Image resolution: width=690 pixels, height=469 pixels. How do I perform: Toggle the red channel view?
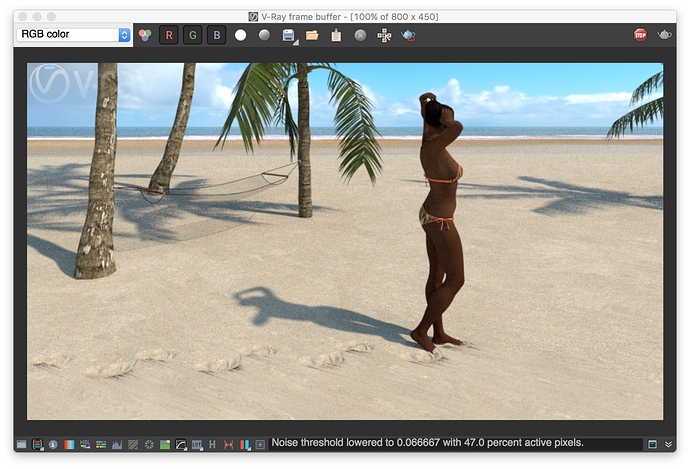(x=168, y=35)
